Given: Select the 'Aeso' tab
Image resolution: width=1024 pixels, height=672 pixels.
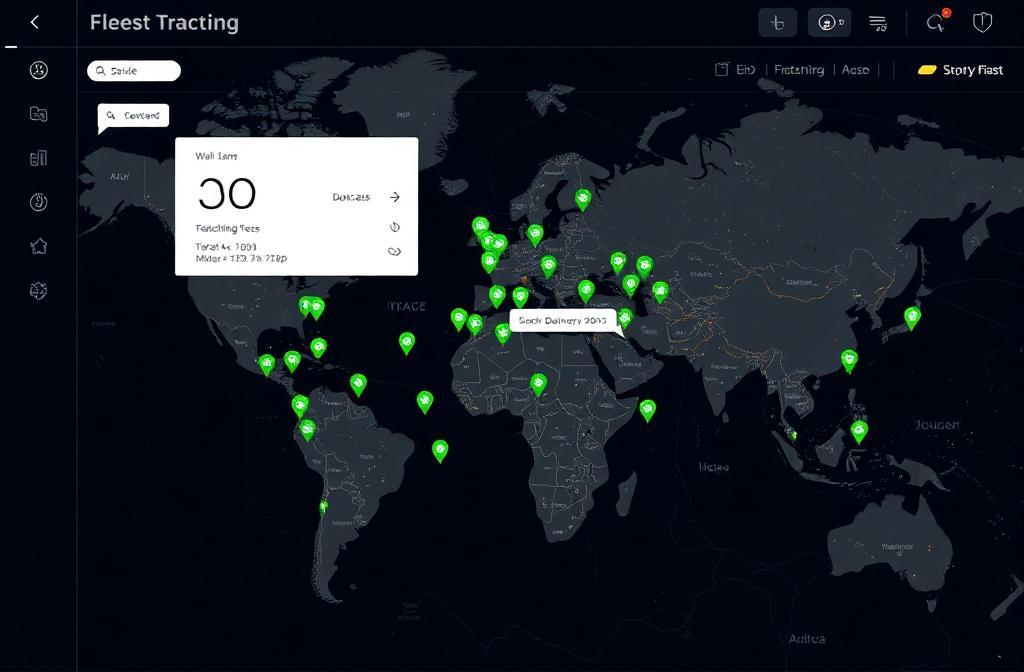Looking at the screenshot, I should coord(856,70).
